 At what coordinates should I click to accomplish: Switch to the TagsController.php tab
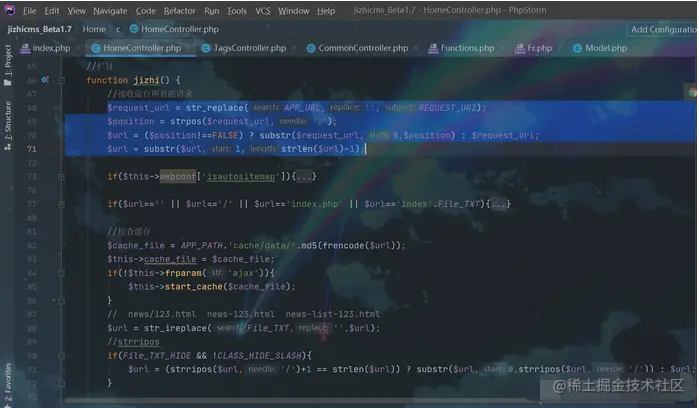click(250, 48)
